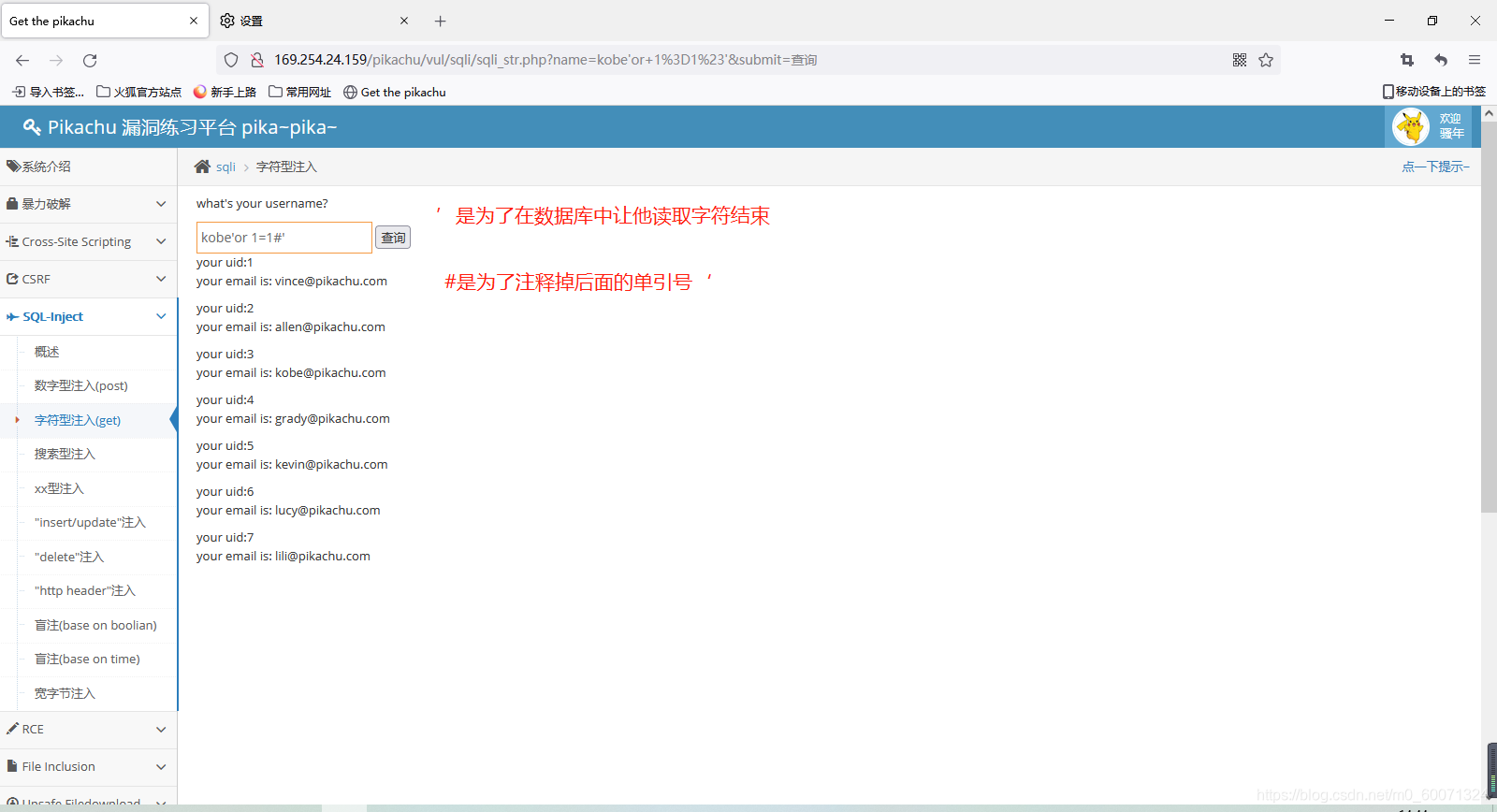The width and height of the screenshot is (1497, 812).
Task: Open "http header"注入 menu item
Action: point(85,590)
